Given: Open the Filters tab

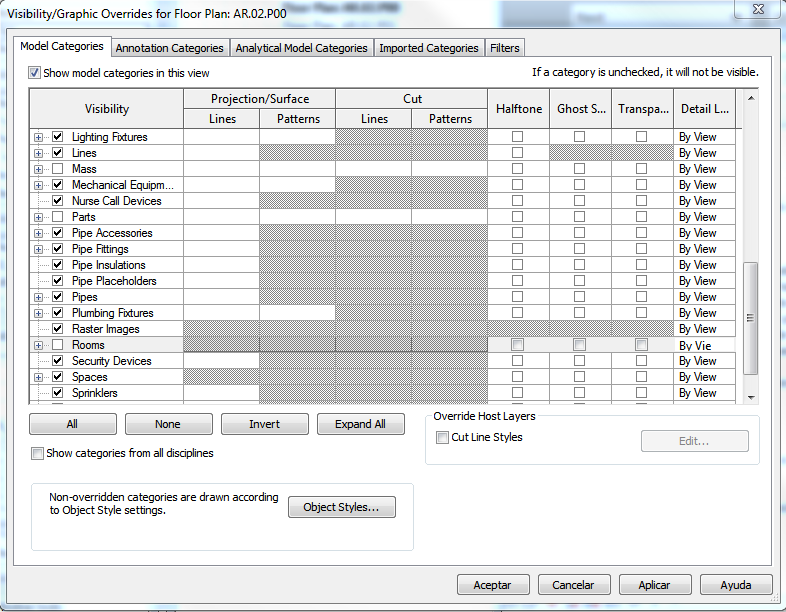Looking at the screenshot, I should pyautogui.click(x=504, y=48).
